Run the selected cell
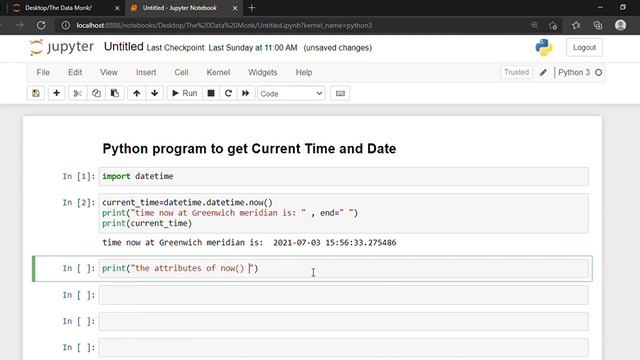Viewport: 640px width, 360px height. (x=184, y=93)
